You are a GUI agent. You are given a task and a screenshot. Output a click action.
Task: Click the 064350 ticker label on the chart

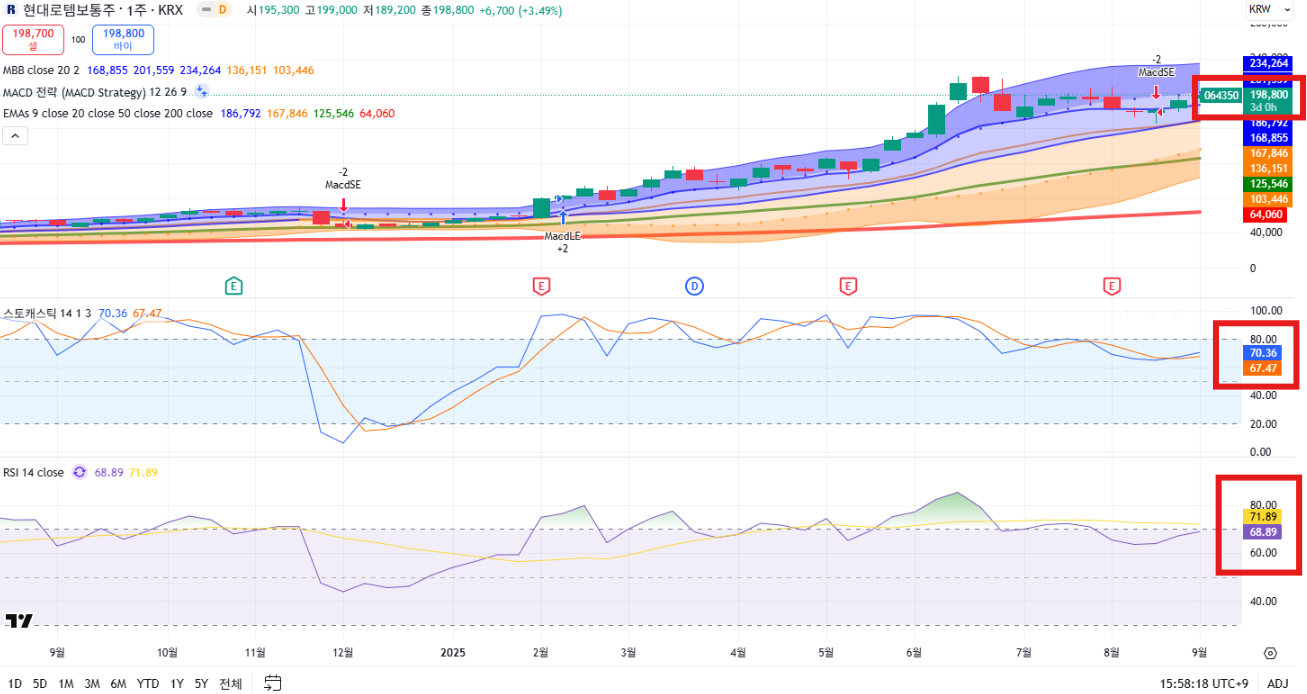1221,95
